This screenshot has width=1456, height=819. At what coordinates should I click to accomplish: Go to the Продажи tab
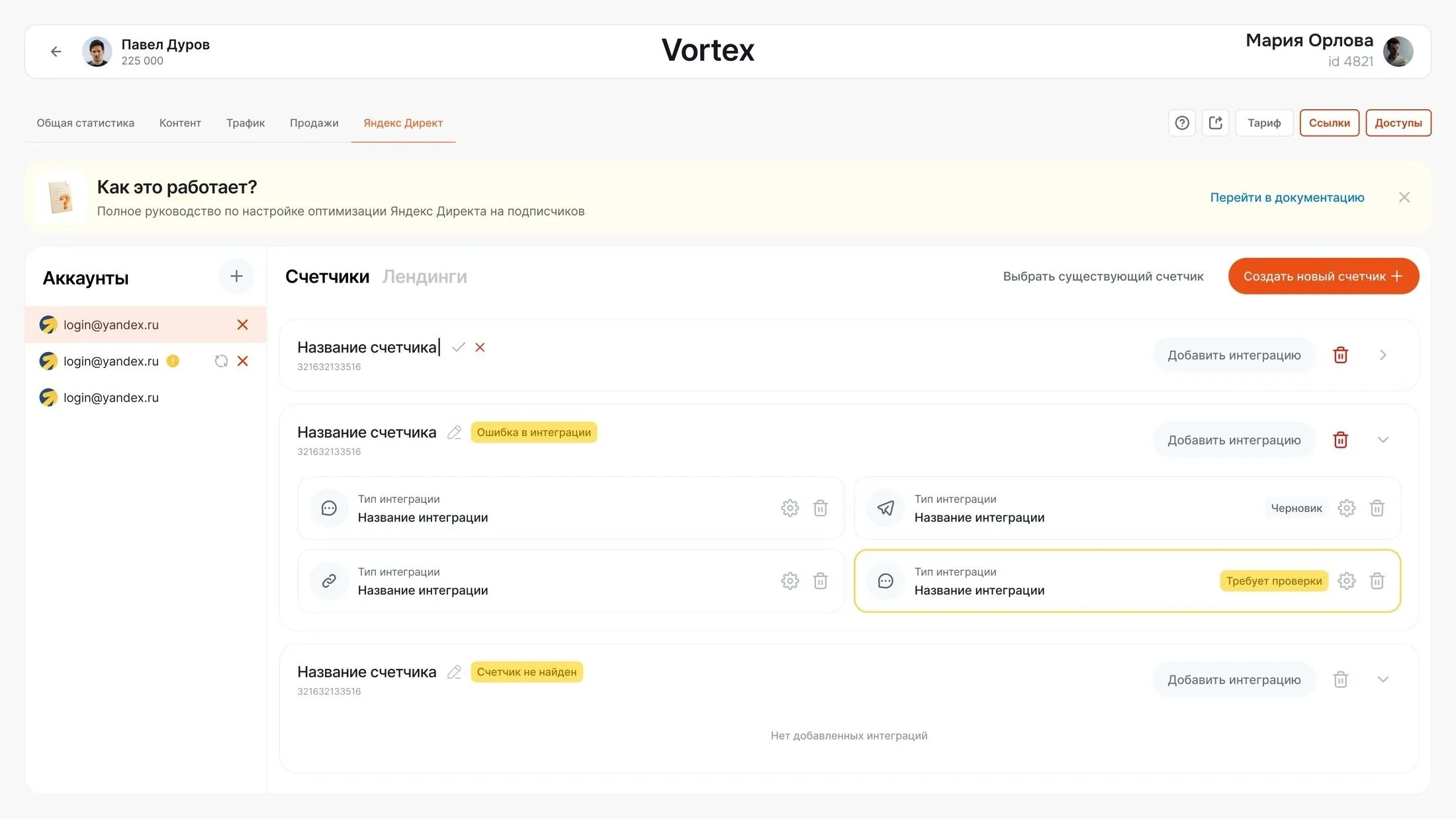click(314, 123)
